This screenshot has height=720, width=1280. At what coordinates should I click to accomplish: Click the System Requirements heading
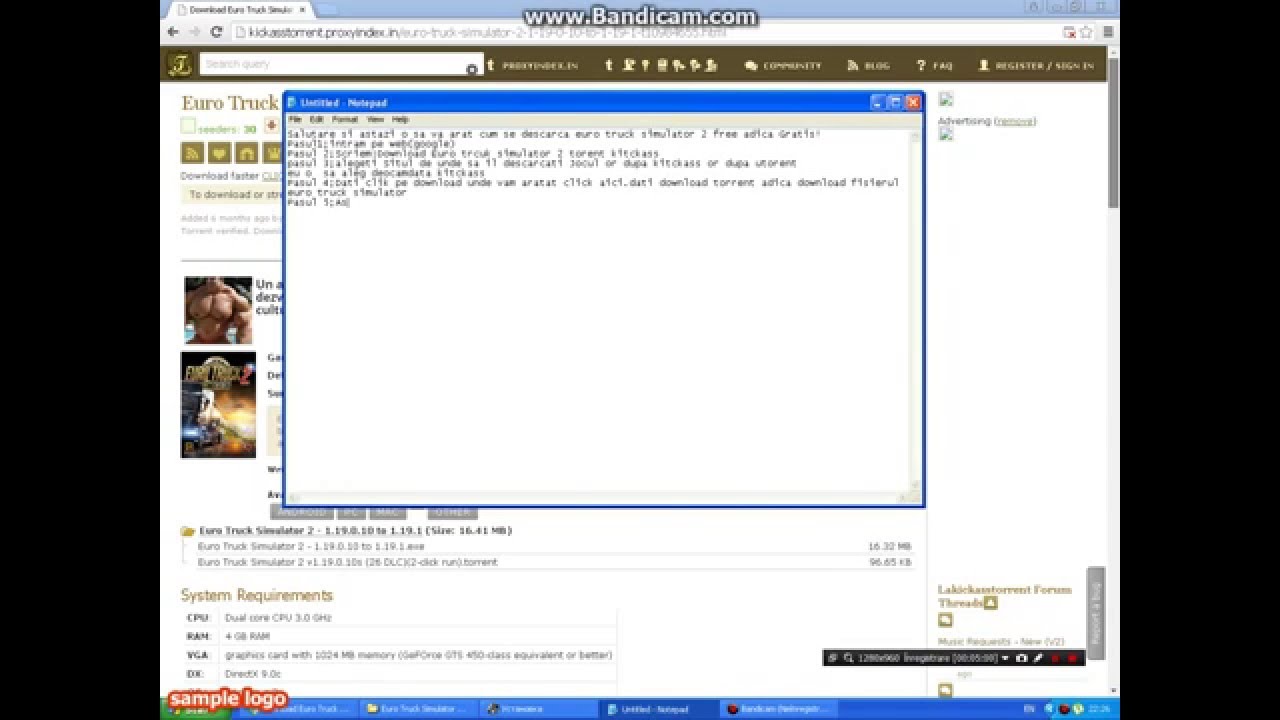[257, 595]
